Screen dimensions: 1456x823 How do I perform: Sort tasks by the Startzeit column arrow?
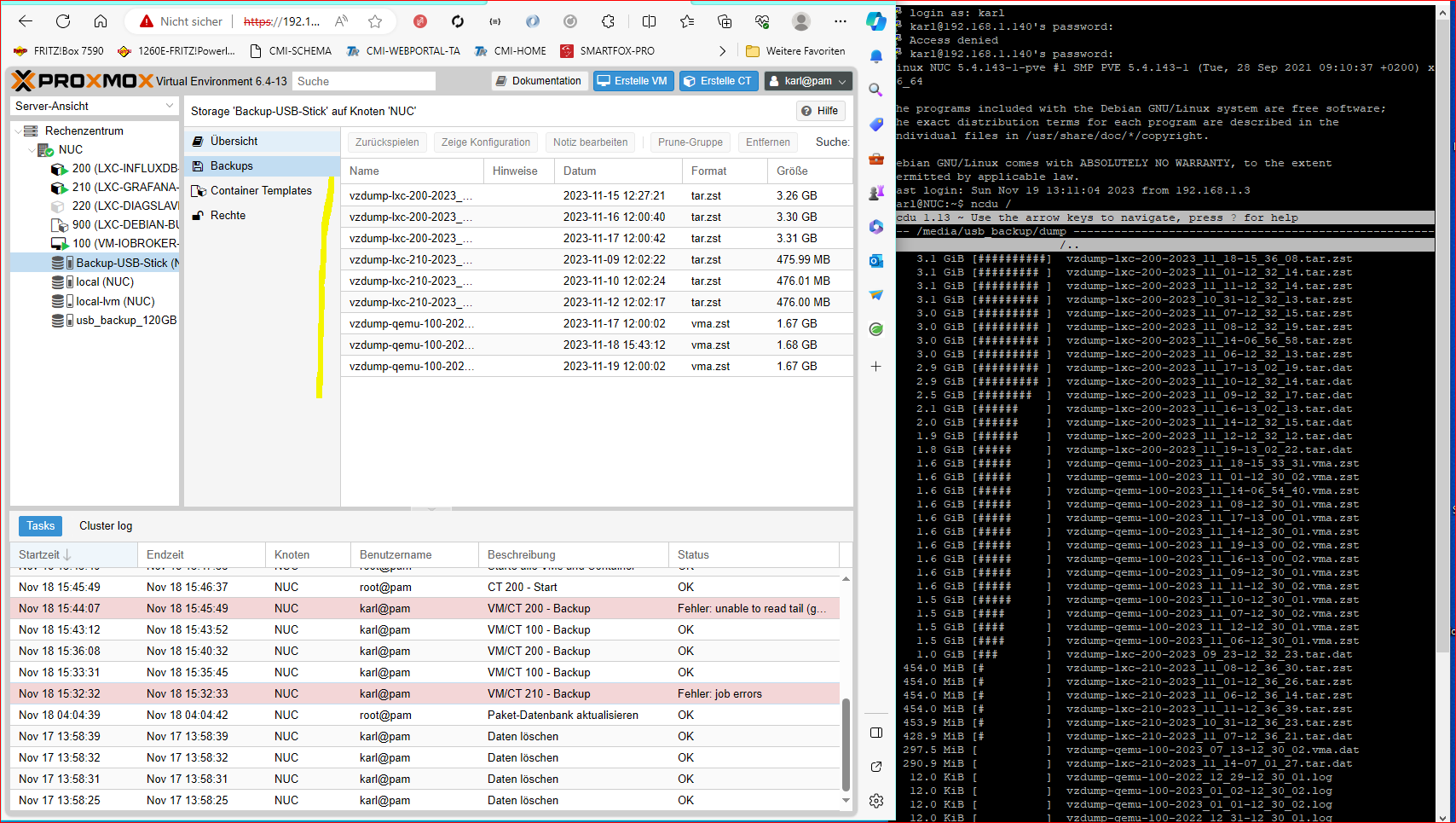pos(67,555)
